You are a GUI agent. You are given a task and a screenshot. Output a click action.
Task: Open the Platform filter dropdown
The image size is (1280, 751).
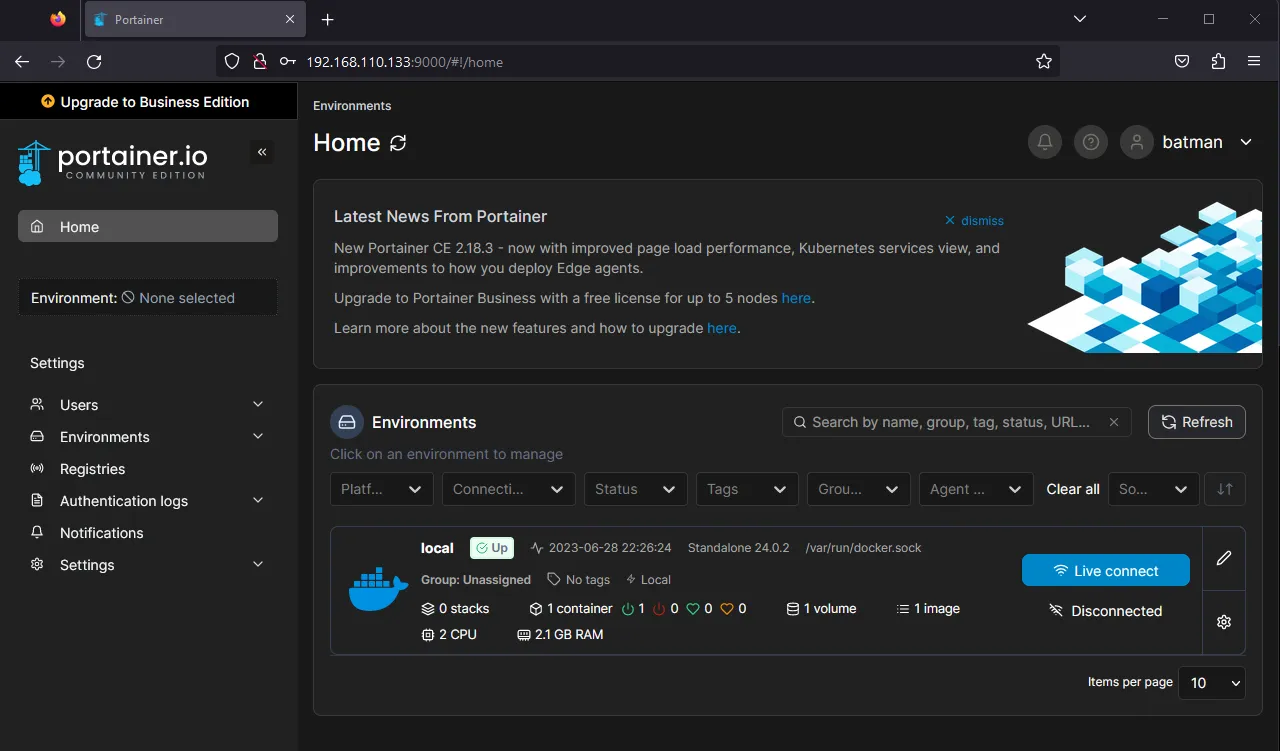pyautogui.click(x=380, y=489)
